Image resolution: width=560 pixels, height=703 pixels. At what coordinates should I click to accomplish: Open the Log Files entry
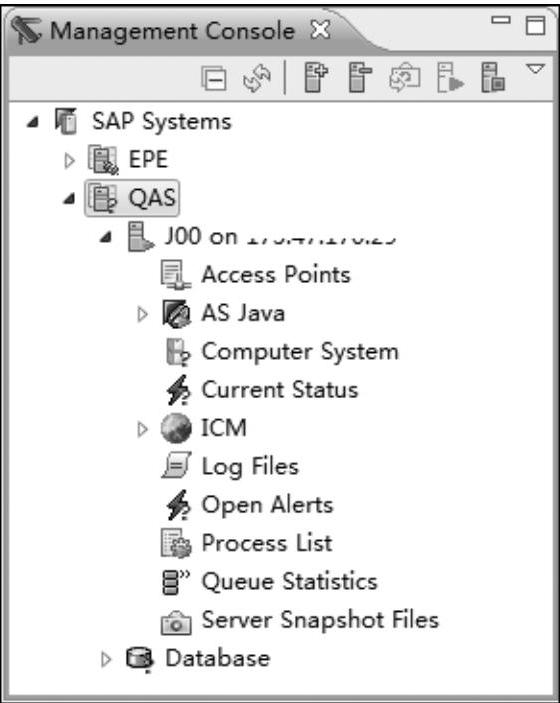point(250,467)
